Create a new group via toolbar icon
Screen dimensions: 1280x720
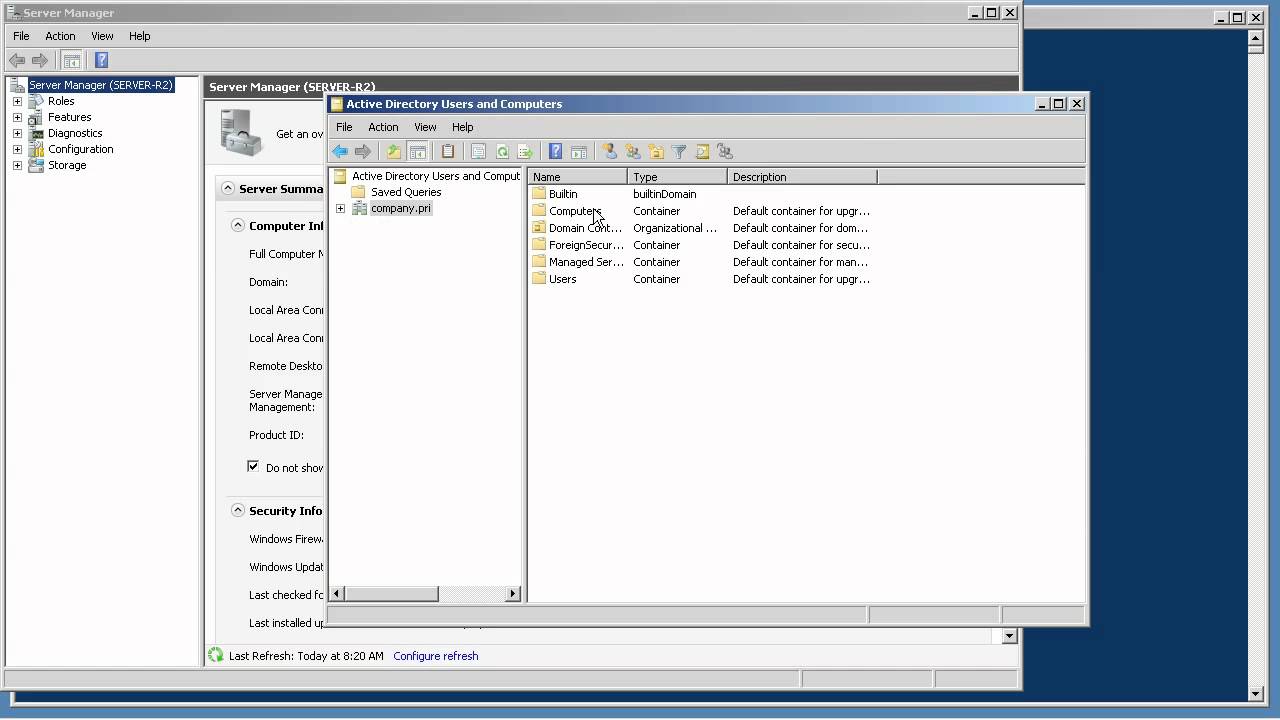[633, 152]
